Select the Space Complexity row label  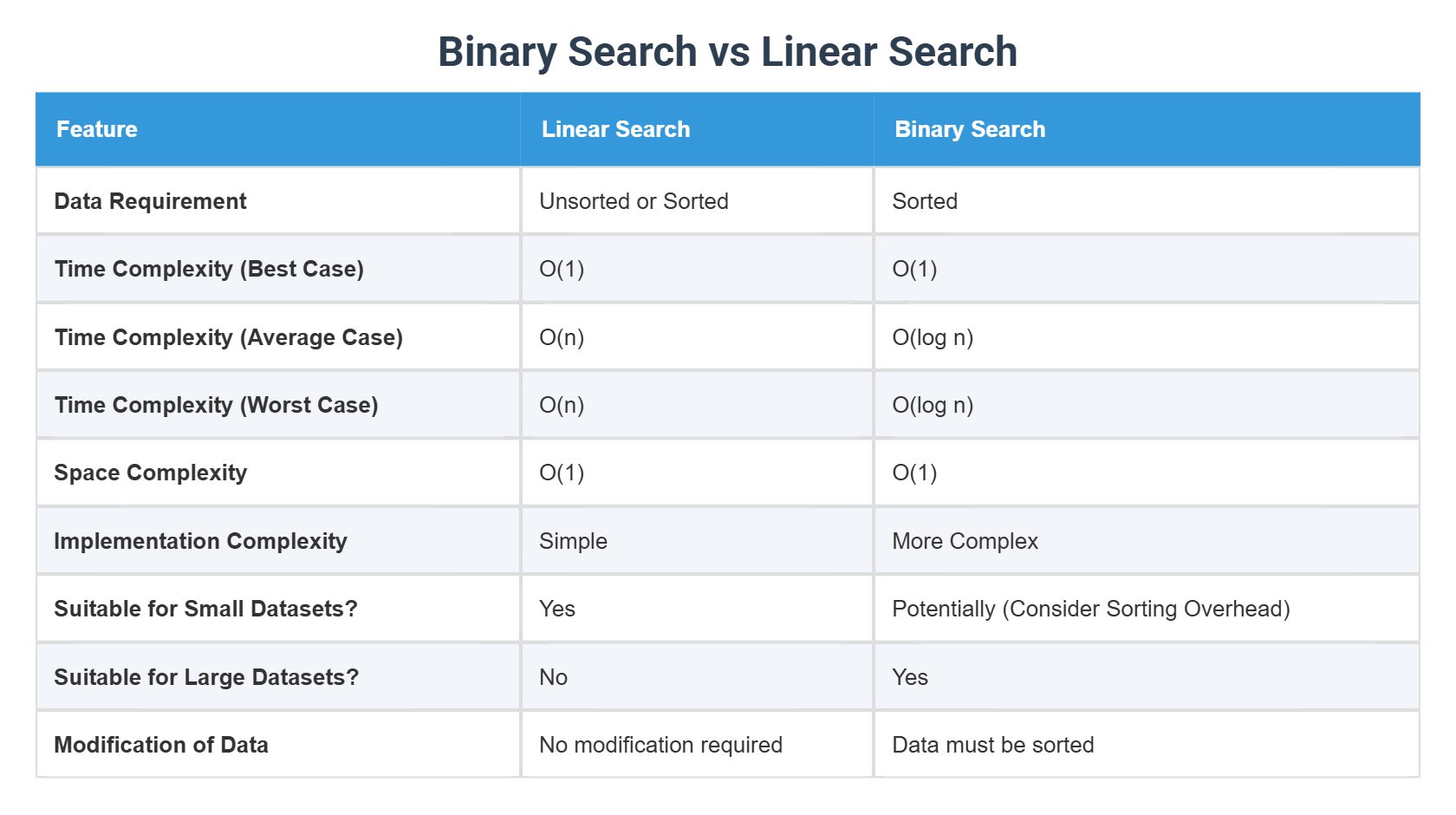click(x=150, y=473)
